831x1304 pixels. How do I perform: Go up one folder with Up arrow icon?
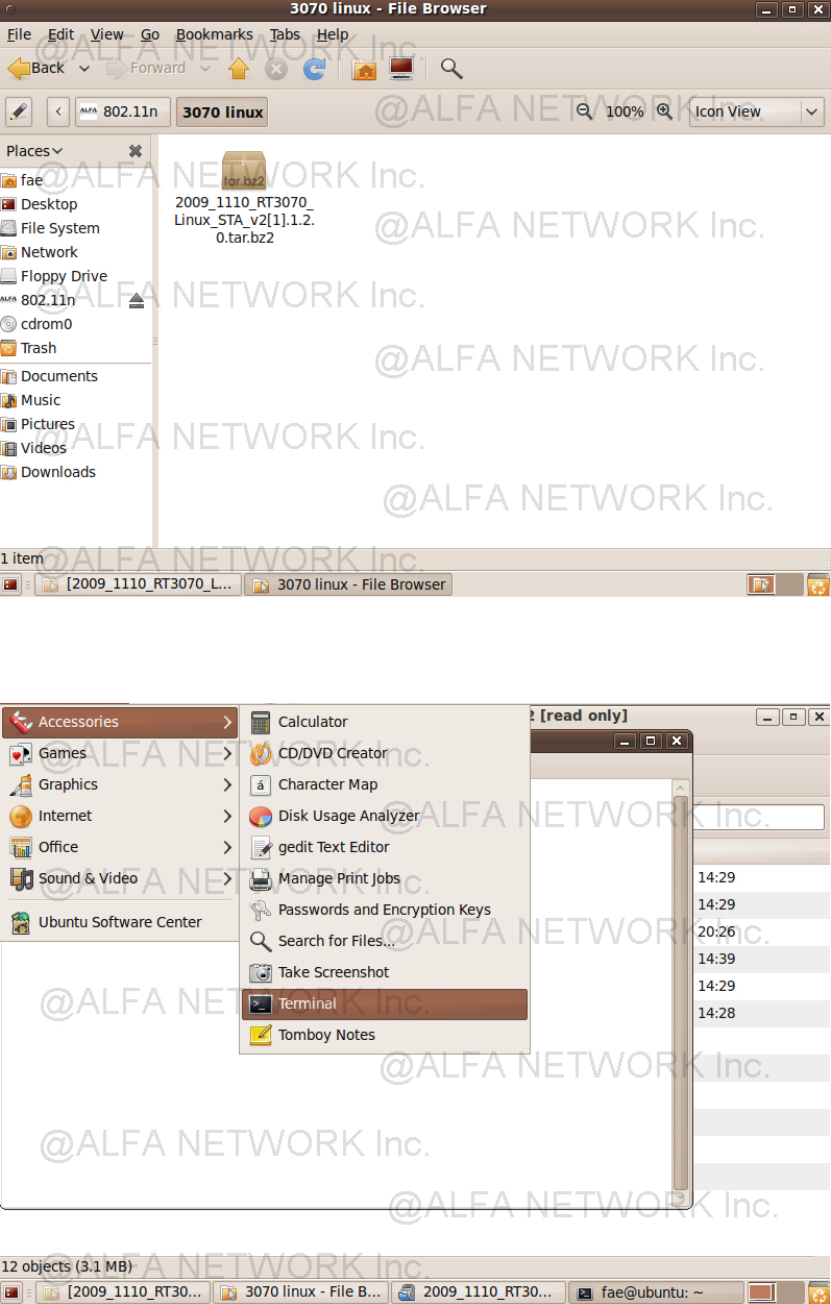(x=238, y=68)
